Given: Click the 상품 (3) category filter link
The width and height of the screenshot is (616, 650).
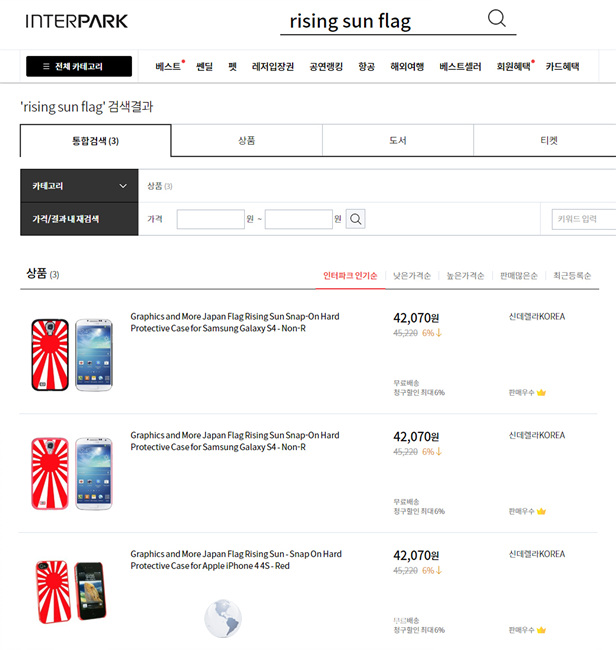Looking at the screenshot, I should point(160,186).
